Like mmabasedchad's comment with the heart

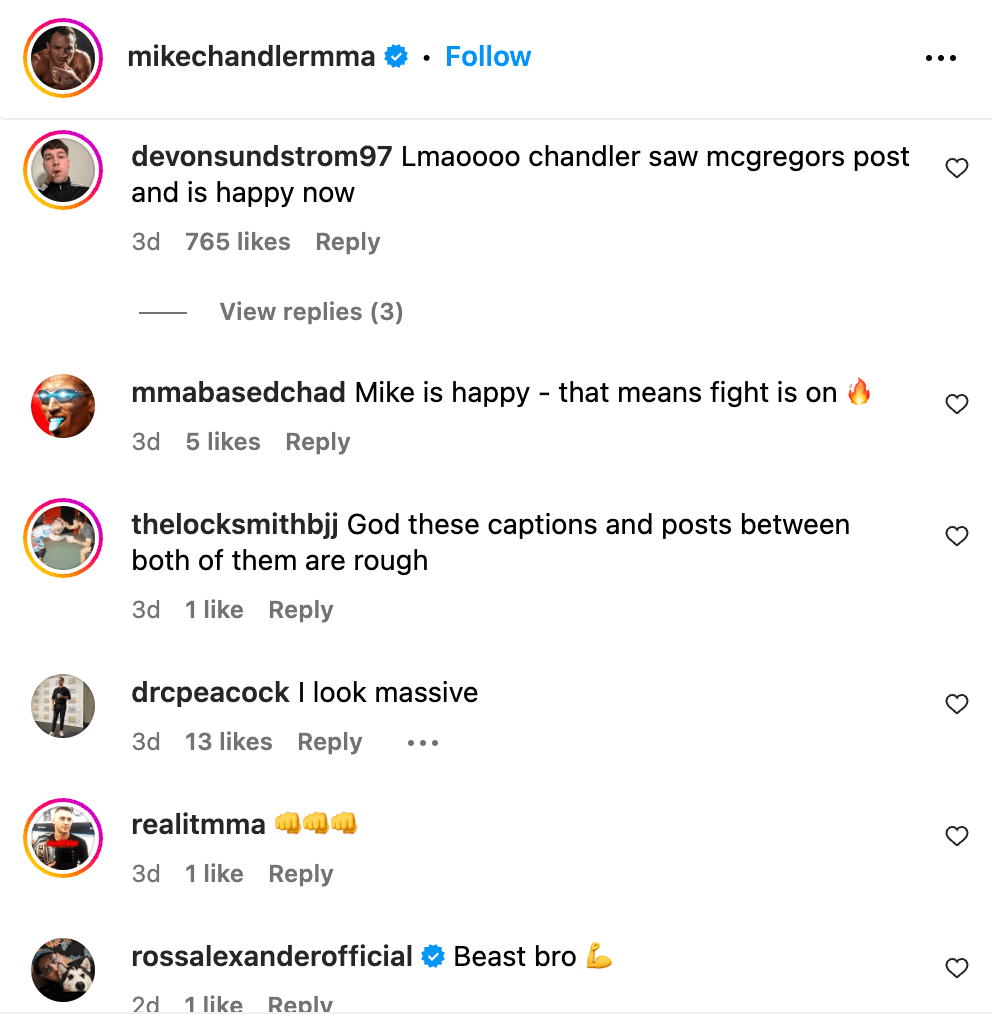957,404
